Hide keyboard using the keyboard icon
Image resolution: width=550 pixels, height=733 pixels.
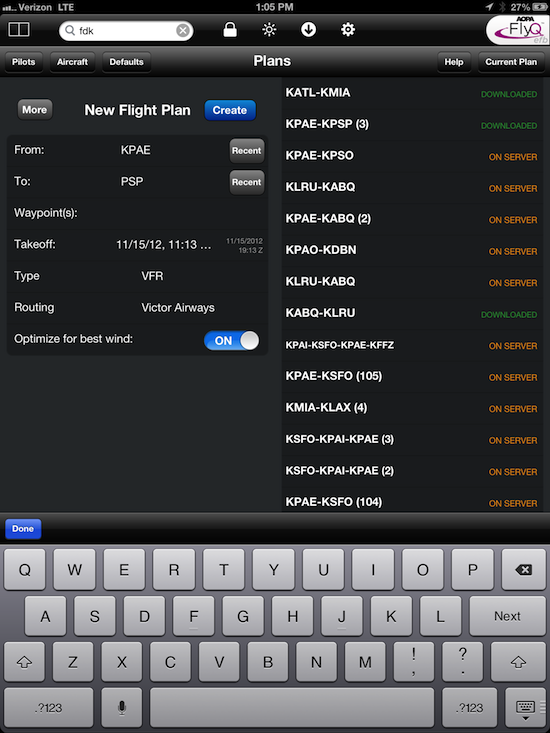click(x=525, y=708)
